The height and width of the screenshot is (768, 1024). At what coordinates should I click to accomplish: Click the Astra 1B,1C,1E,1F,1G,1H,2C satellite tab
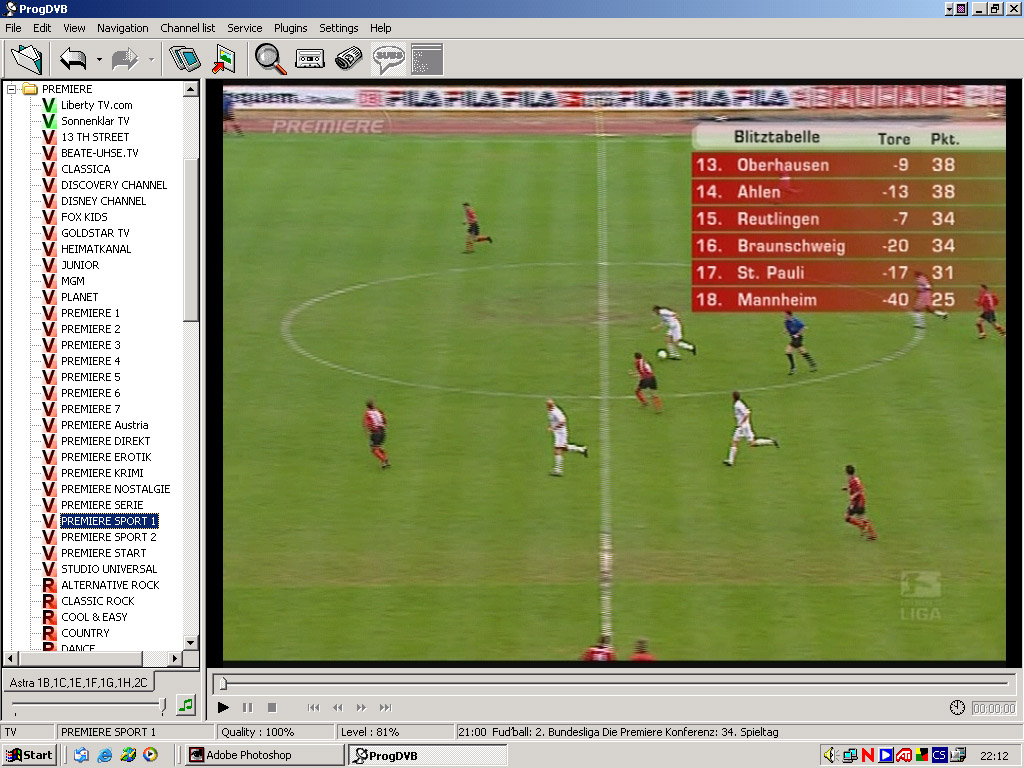(x=78, y=682)
